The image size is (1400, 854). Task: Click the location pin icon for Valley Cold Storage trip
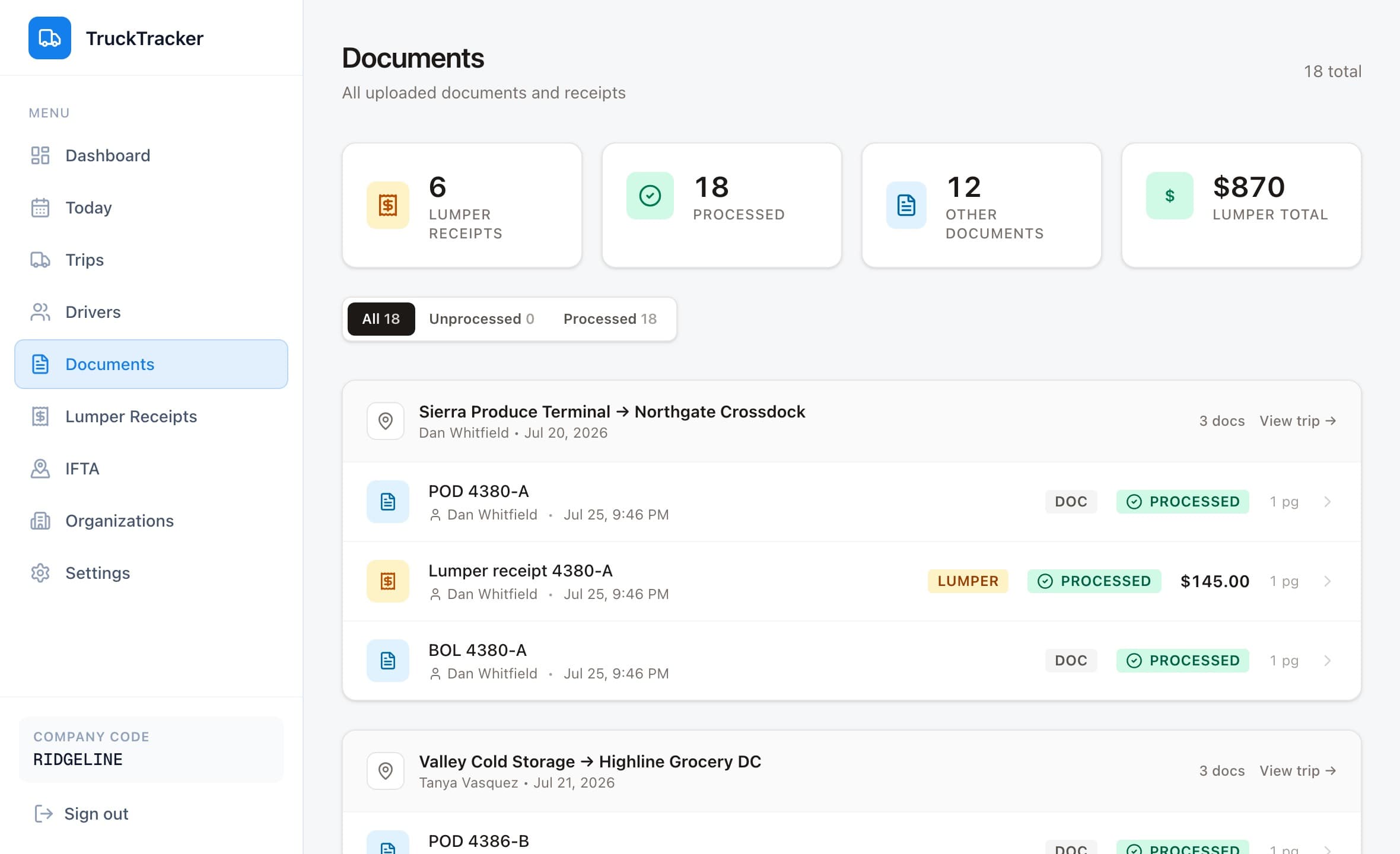pos(386,771)
